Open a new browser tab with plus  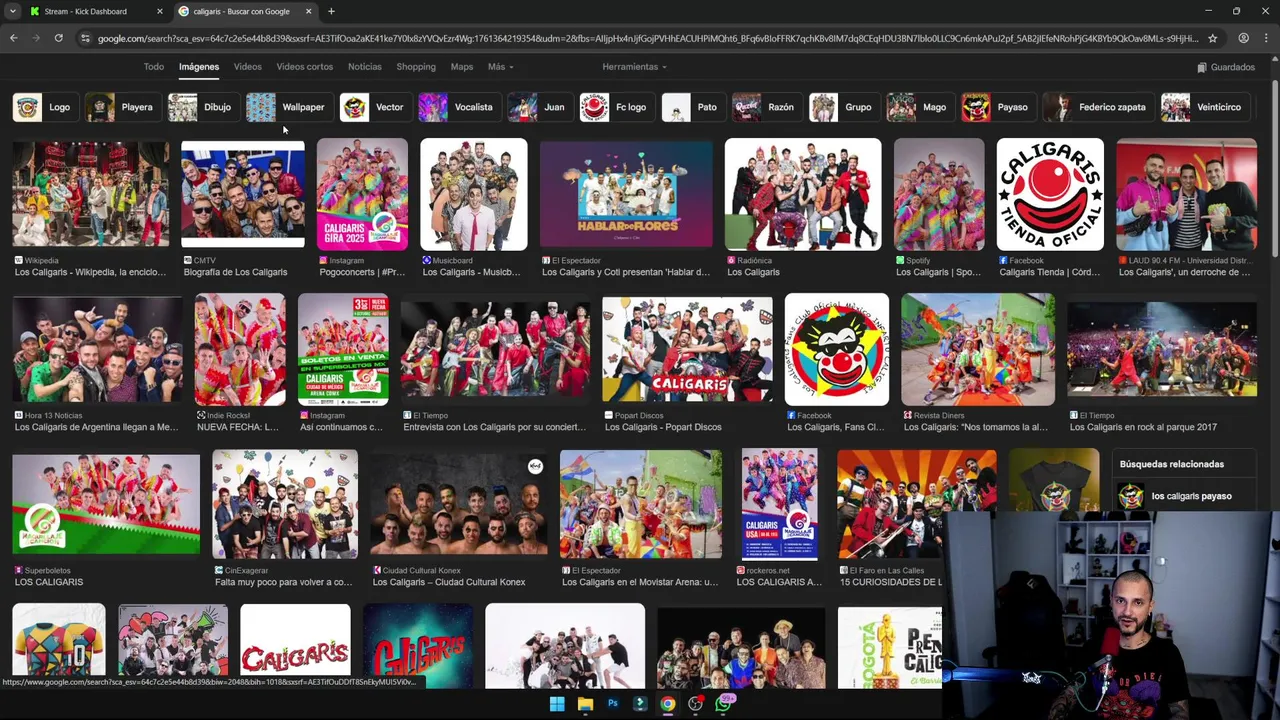[331, 11]
